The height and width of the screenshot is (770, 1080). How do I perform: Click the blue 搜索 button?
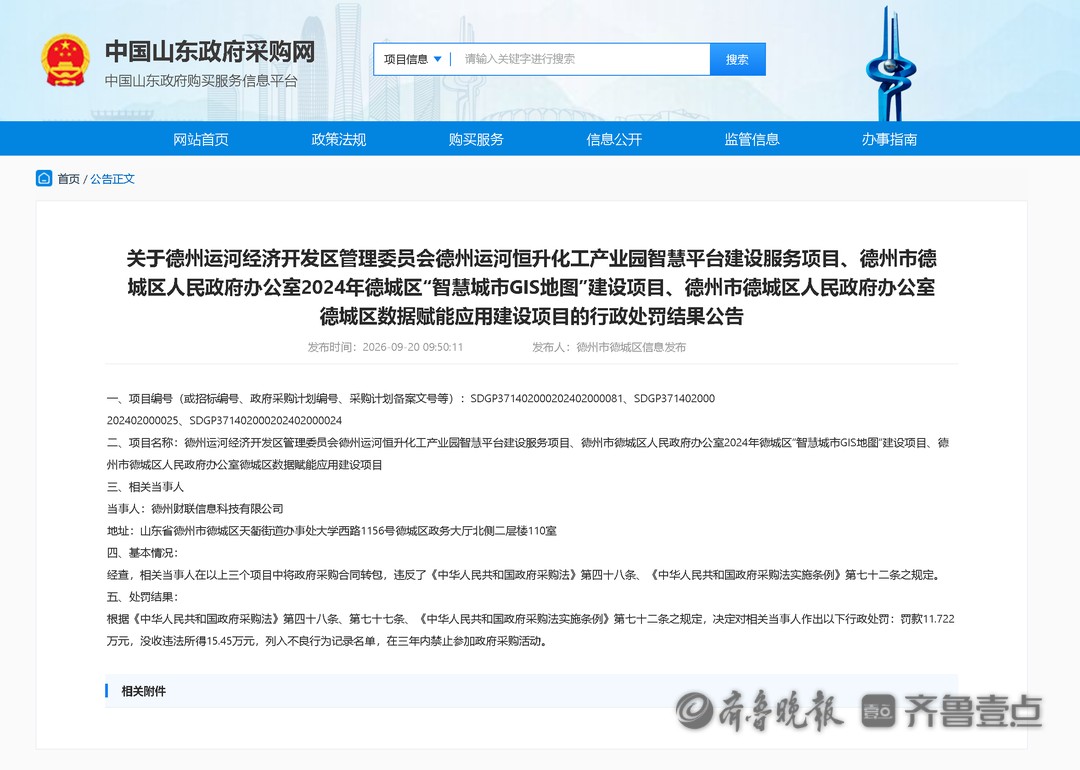[x=737, y=59]
